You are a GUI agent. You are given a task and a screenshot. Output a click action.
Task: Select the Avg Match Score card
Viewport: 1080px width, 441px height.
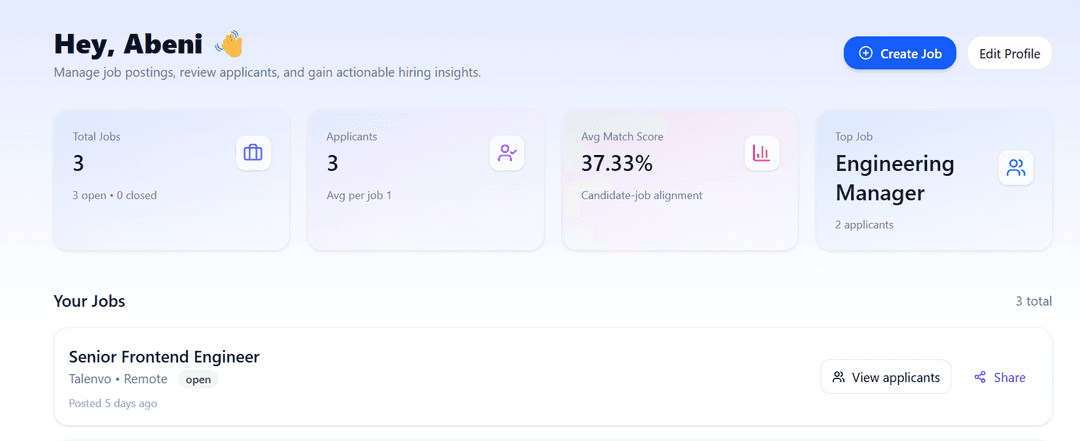click(680, 180)
